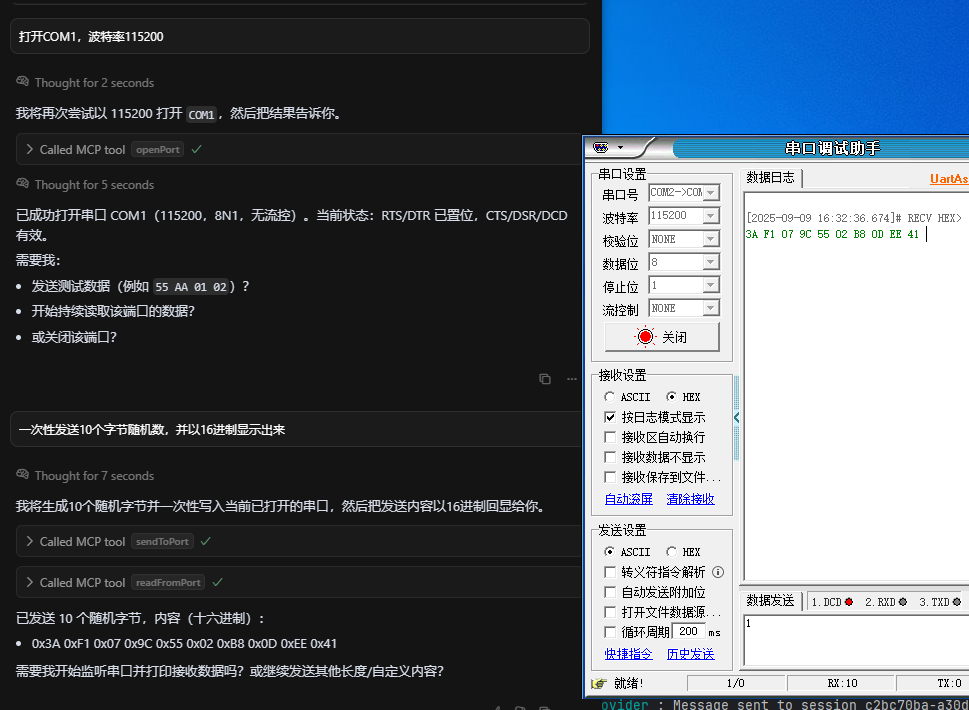This screenshot has width=969, height=710.
Task: Open the 数据位 data bits dropdown
Action: [x=711, y=262]
